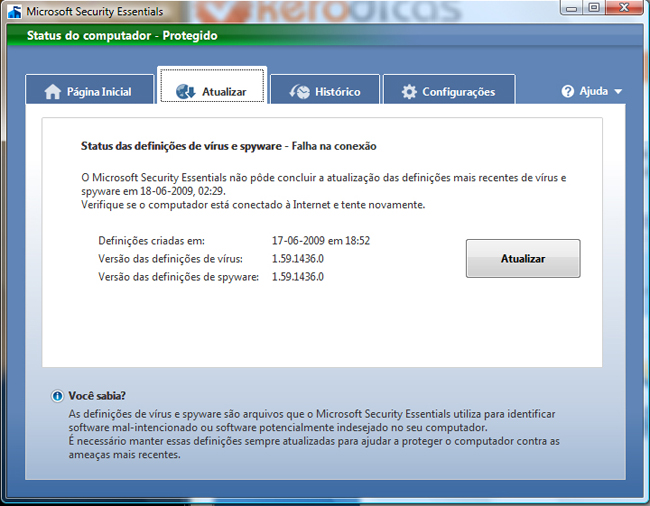Click the Status das definições heading

point(228,146)
